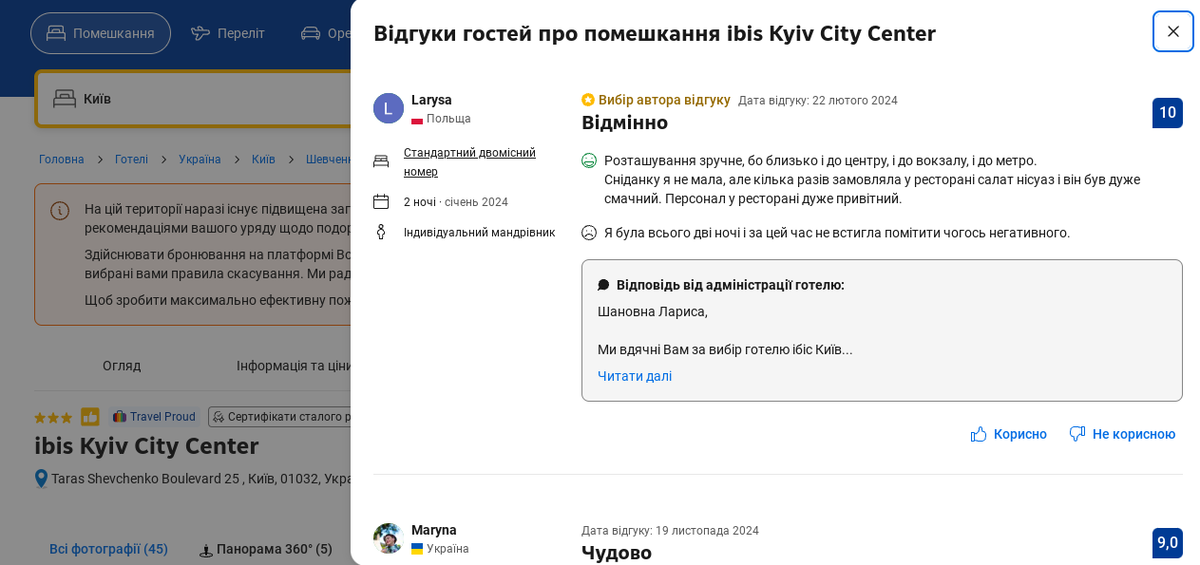1200x565 pixels.
Task: Click the sad-face negative-comment icon
Action: click(x=589, y=233)
